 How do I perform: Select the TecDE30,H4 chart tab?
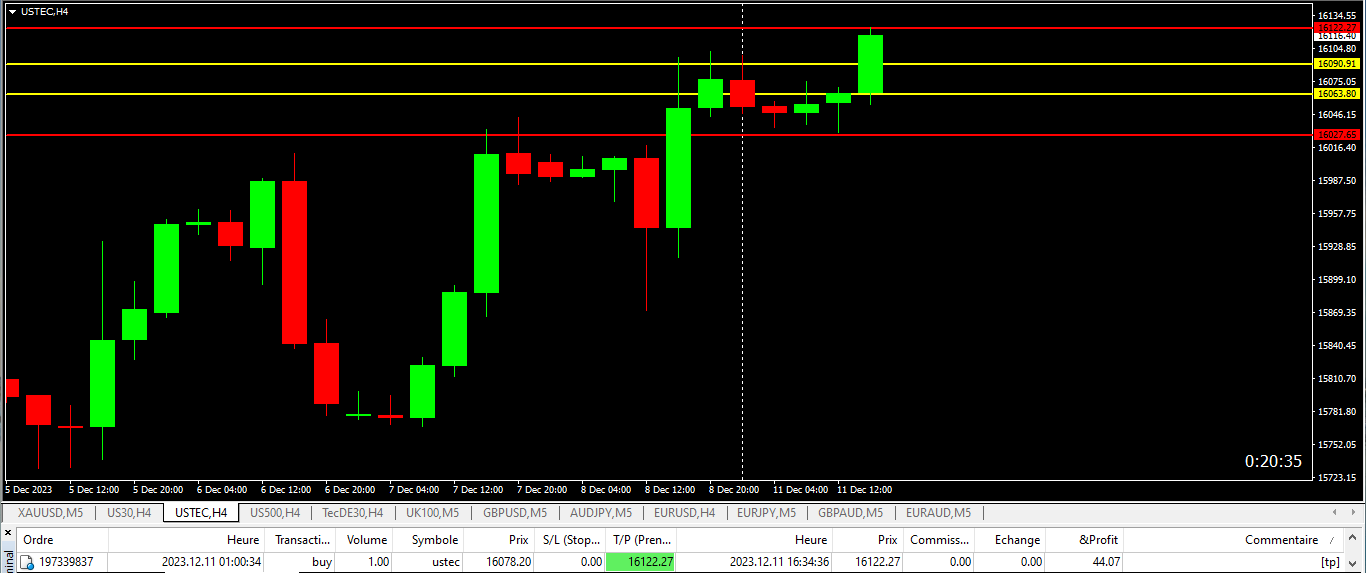352,513
